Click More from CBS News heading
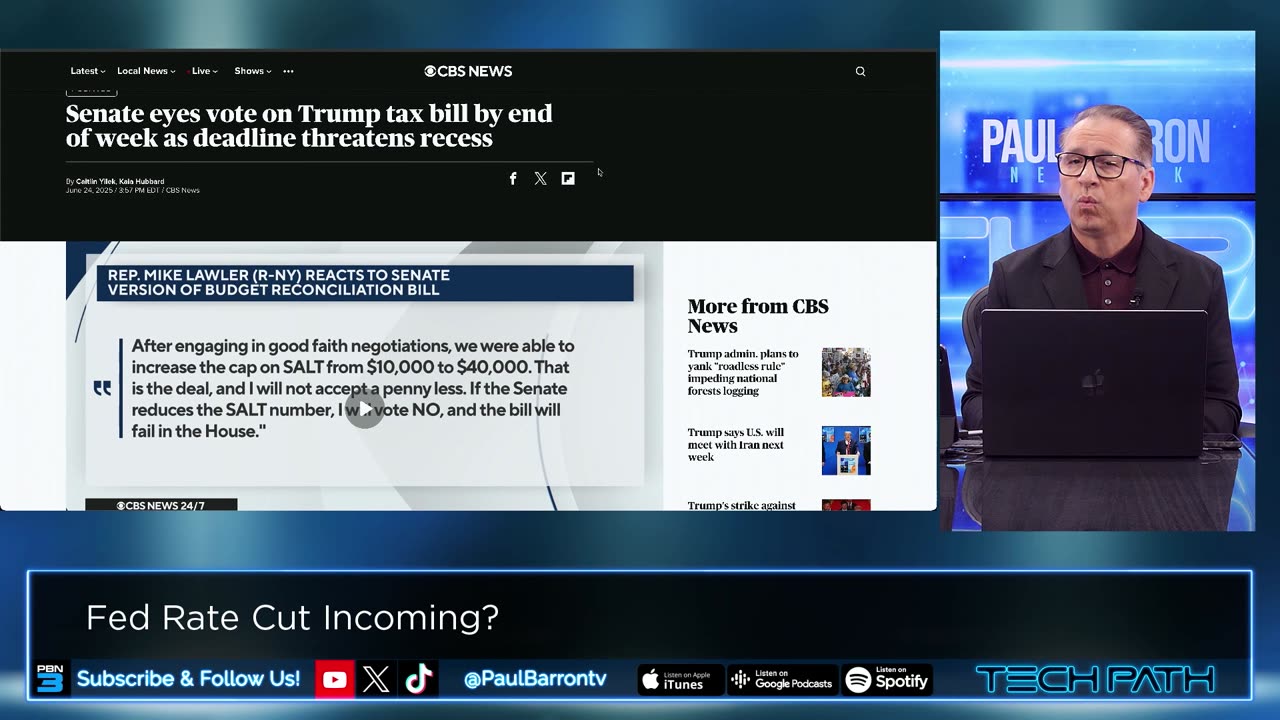 pyautogui.click(x=758, y=316)
